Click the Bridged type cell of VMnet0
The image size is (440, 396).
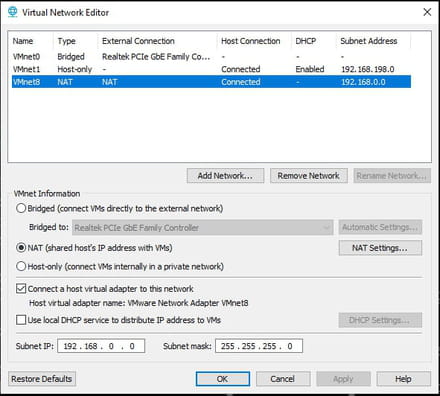coord(71,57)
